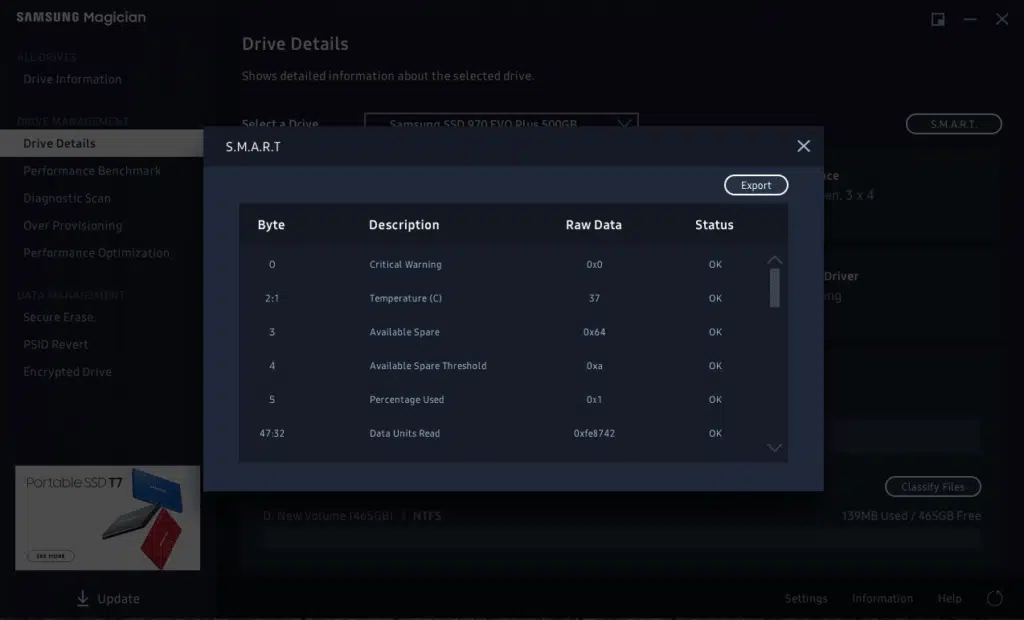
Task: Export the S.M.A.R.T data
Action: tap(756, 185)
